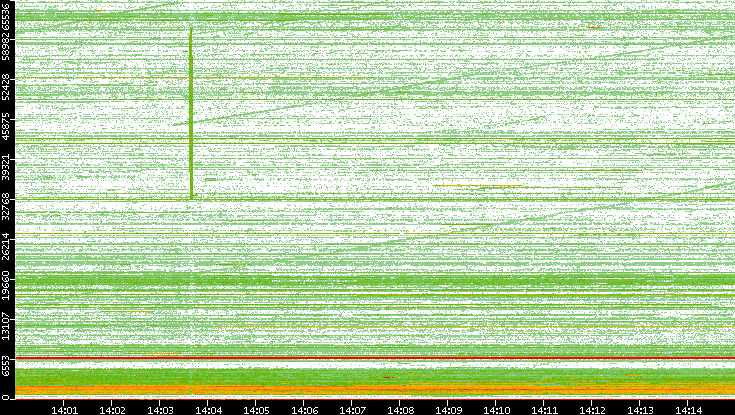Click the 14:01 time axis label

[64, 410]
